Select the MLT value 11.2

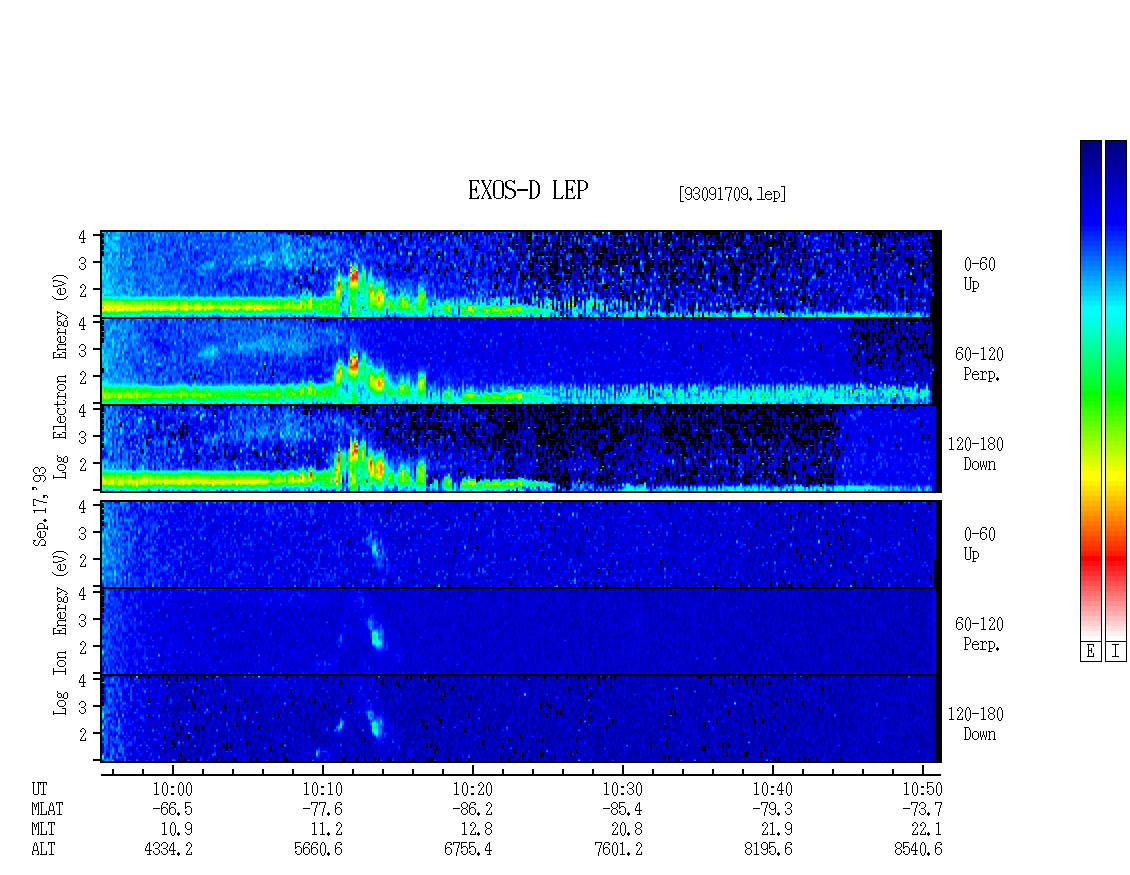pyautogui.click(x=326, y=830)
